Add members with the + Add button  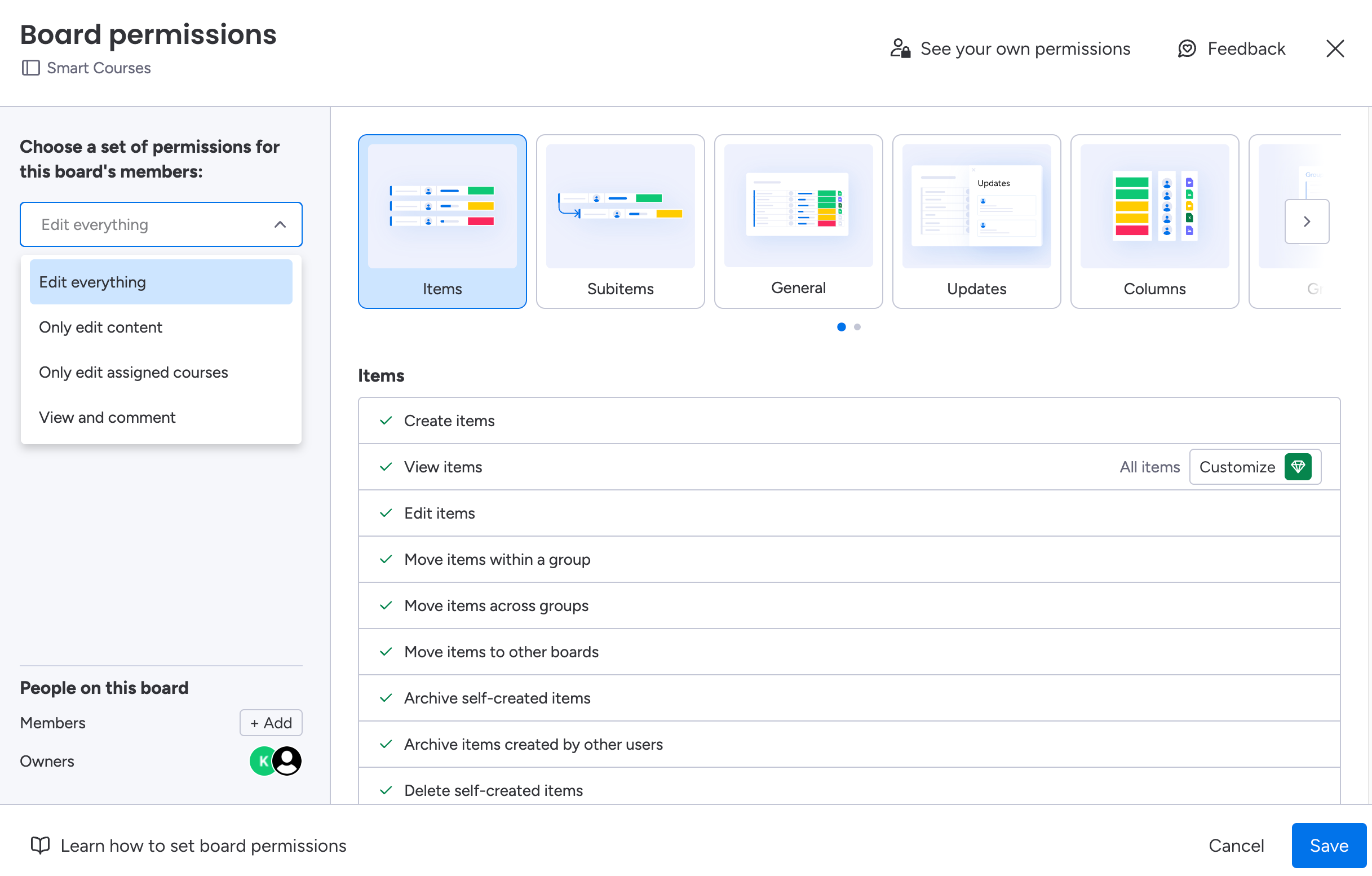pos(271,723)
